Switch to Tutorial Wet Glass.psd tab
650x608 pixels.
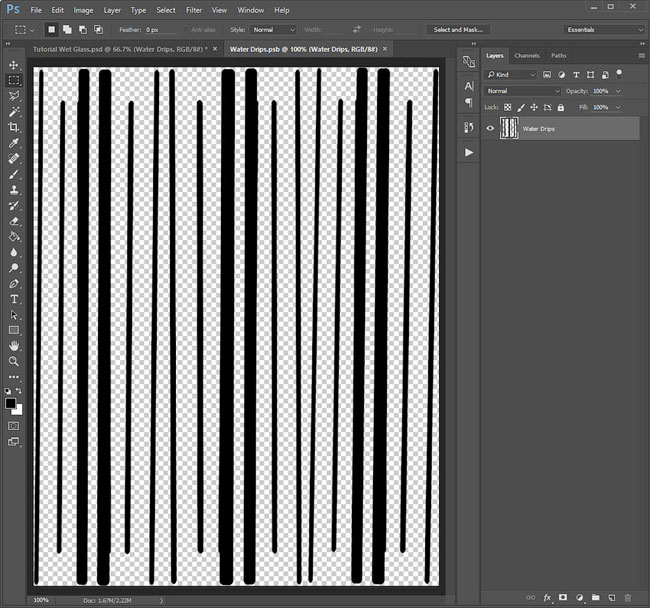[120, 49]
